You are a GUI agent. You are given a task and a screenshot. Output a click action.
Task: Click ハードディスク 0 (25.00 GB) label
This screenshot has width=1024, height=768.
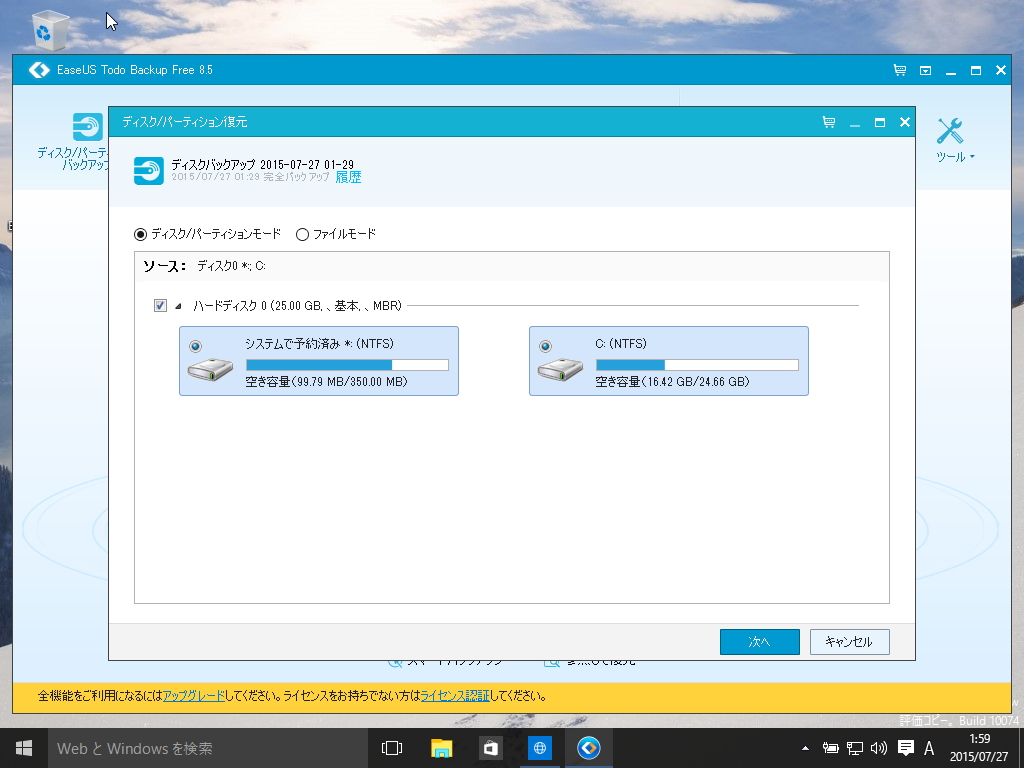[297, 306]
